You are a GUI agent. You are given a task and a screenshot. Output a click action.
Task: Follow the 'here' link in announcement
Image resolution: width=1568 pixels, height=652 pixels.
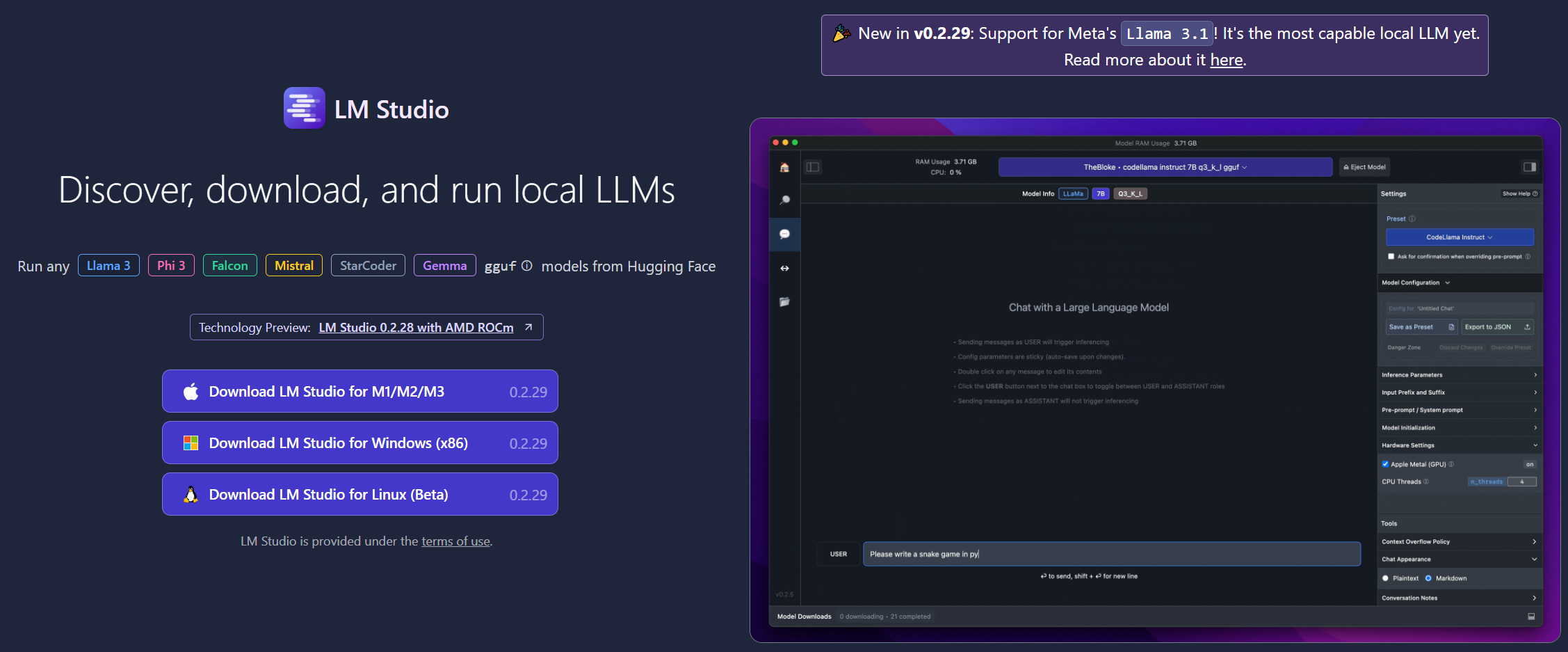[x=1227, y=60]
